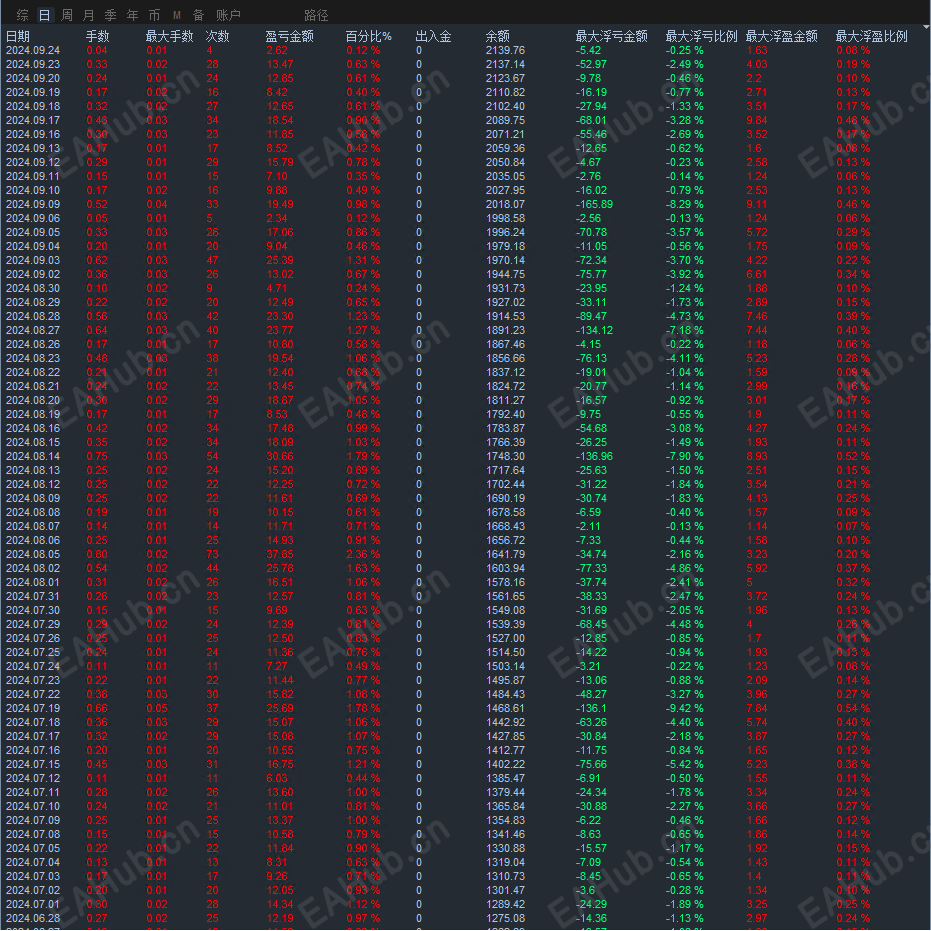
Task: Click the 2024.09.19 date cell
Action: click(33, 92)
